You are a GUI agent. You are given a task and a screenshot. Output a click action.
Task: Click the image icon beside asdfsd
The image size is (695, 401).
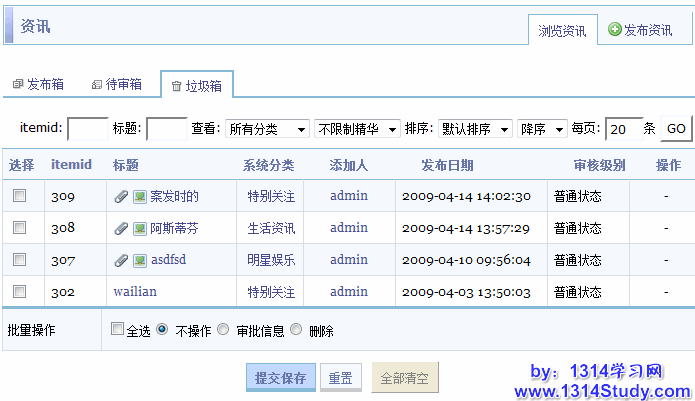(x=140, y=261)
